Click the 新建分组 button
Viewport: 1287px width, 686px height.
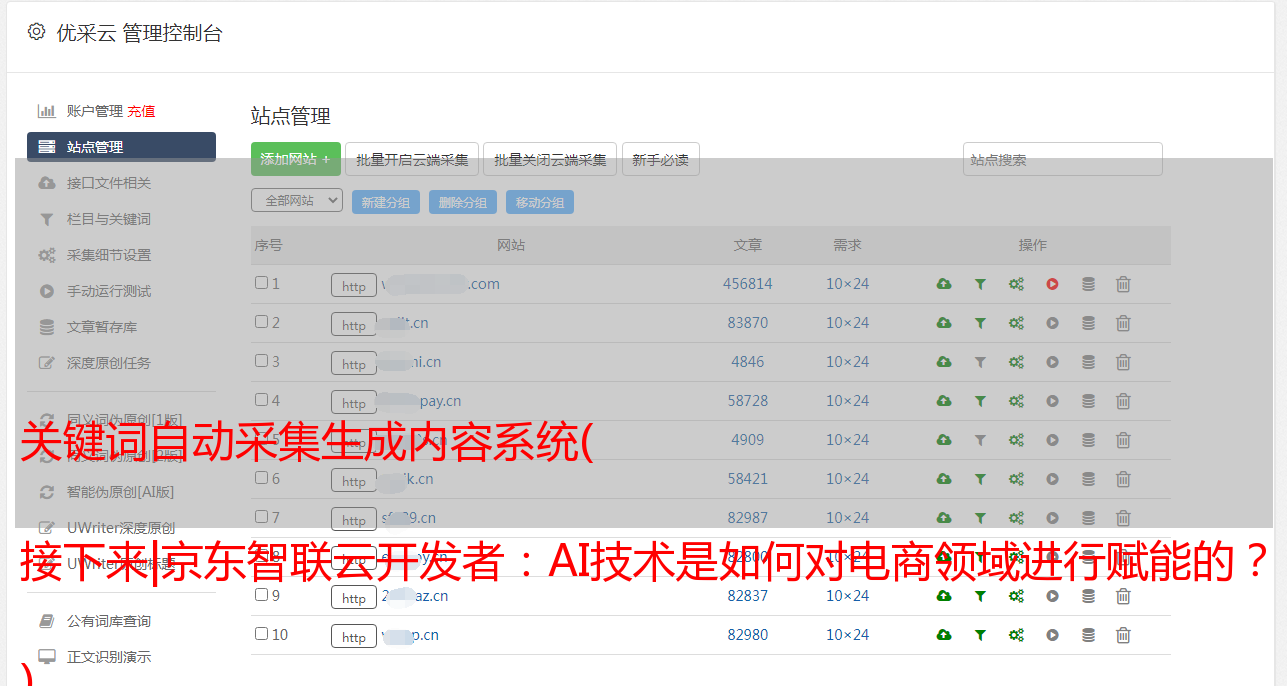pyautogui.click(x=386, y=202)
